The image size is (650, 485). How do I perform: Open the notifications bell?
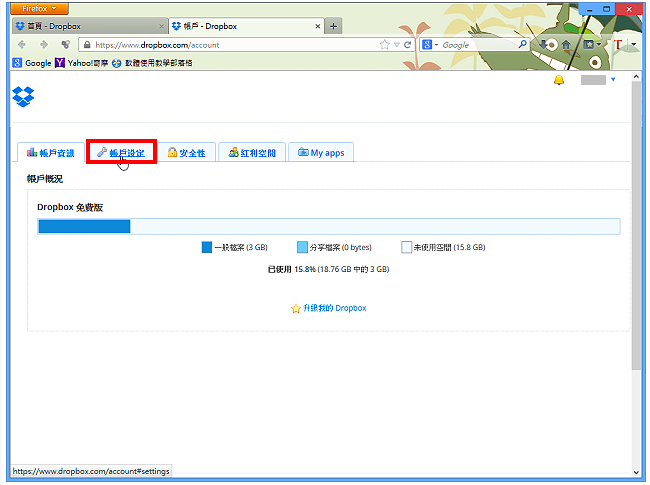tap(559, 80)
